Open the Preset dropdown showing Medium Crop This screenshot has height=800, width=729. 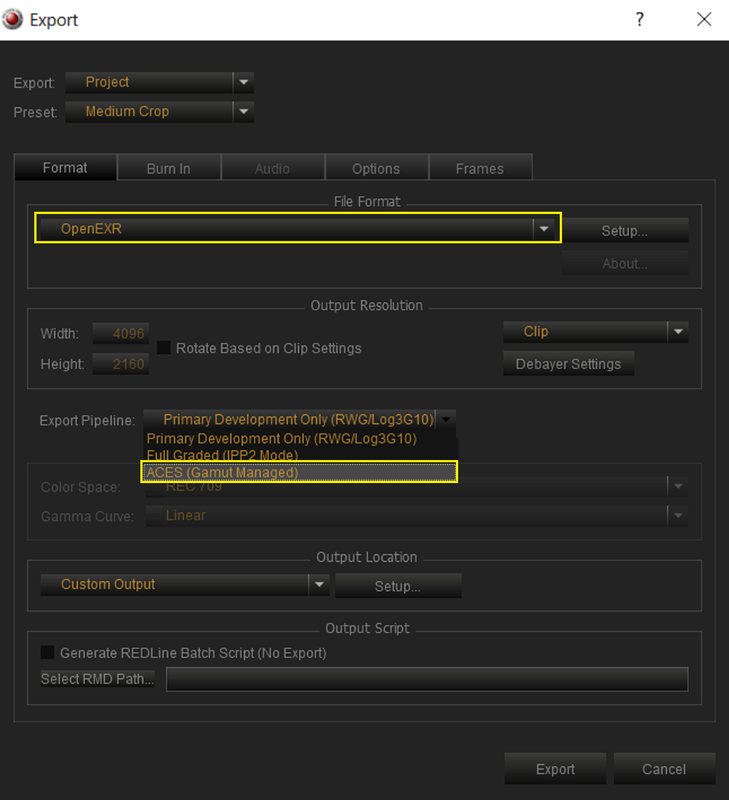160,112
